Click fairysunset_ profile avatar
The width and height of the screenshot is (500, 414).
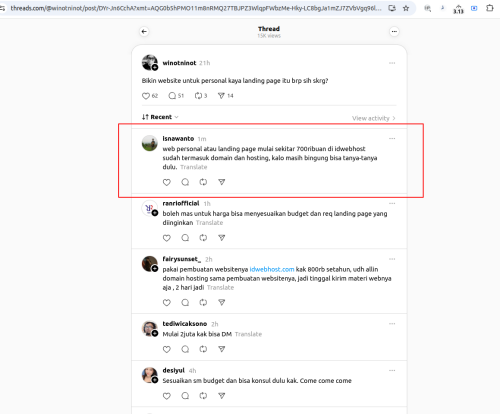click(x=150, y=264)
